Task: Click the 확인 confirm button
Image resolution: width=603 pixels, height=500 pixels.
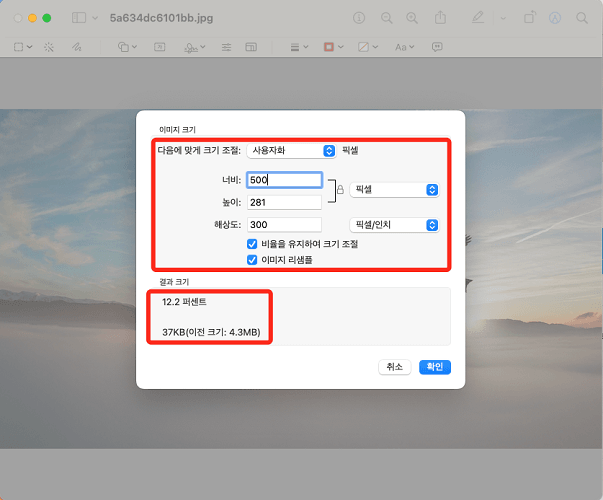Action: click(x=435, y=367)
